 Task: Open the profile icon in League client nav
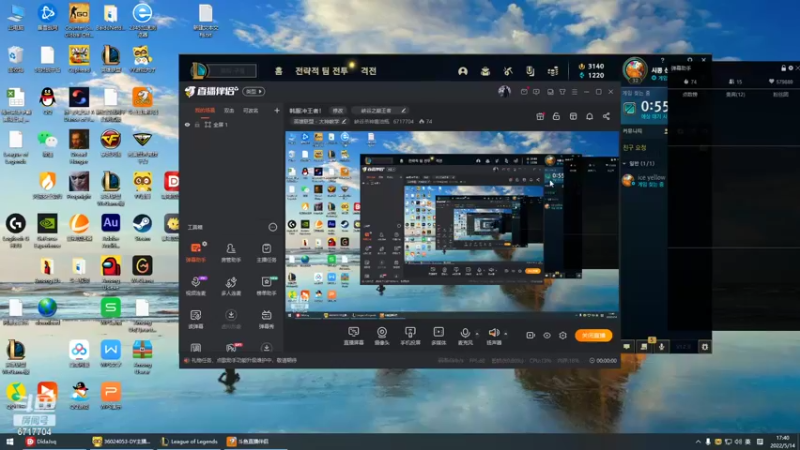[463, 71]
